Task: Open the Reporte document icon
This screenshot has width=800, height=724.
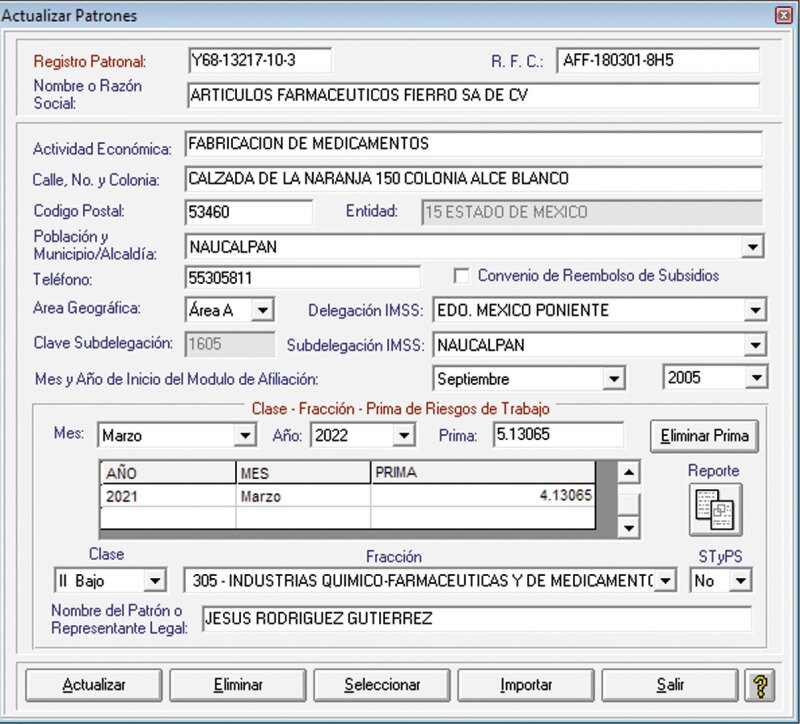Action: tap(715, 510)
